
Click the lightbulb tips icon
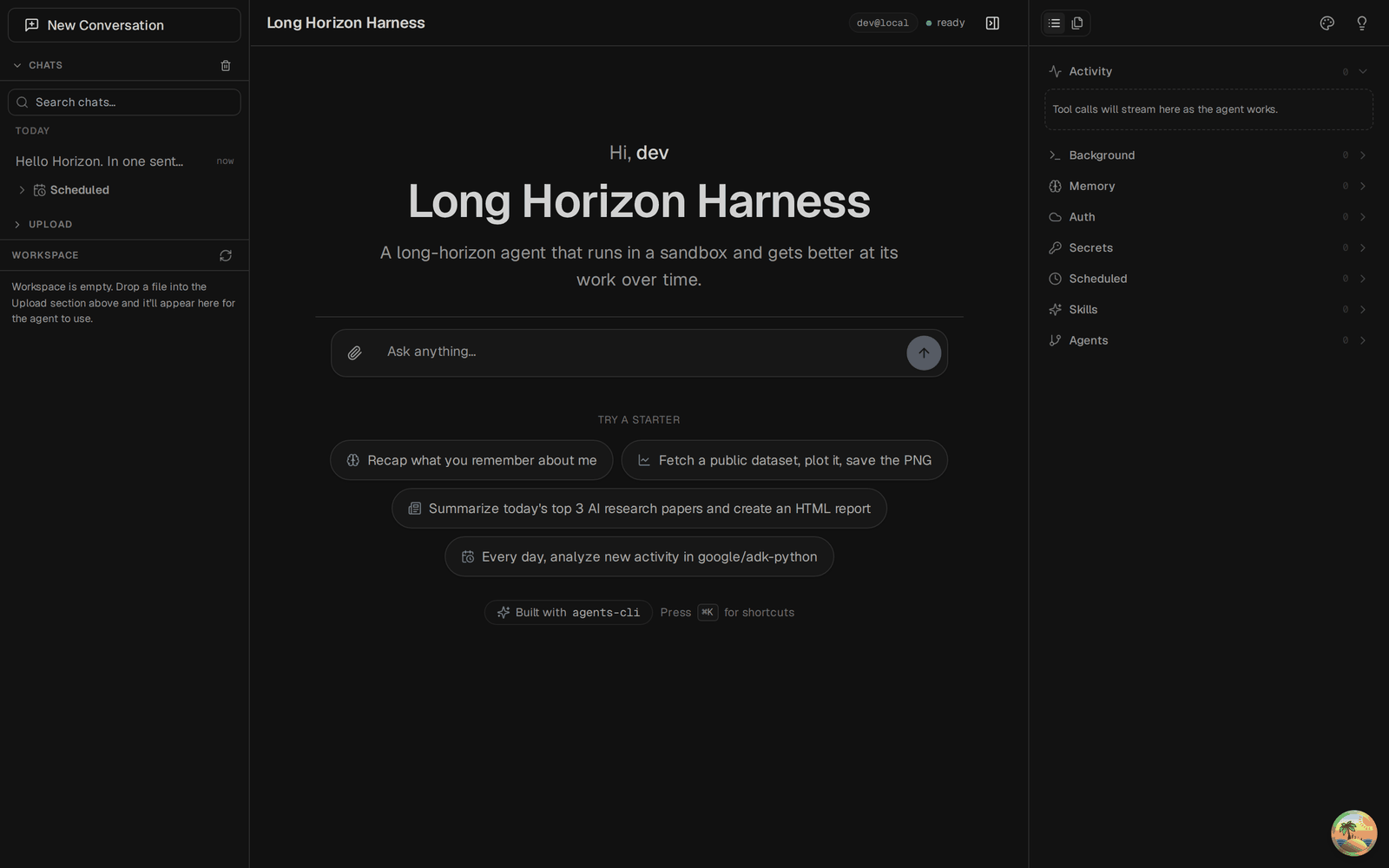pyautogui.click(x=1362, y=23)
